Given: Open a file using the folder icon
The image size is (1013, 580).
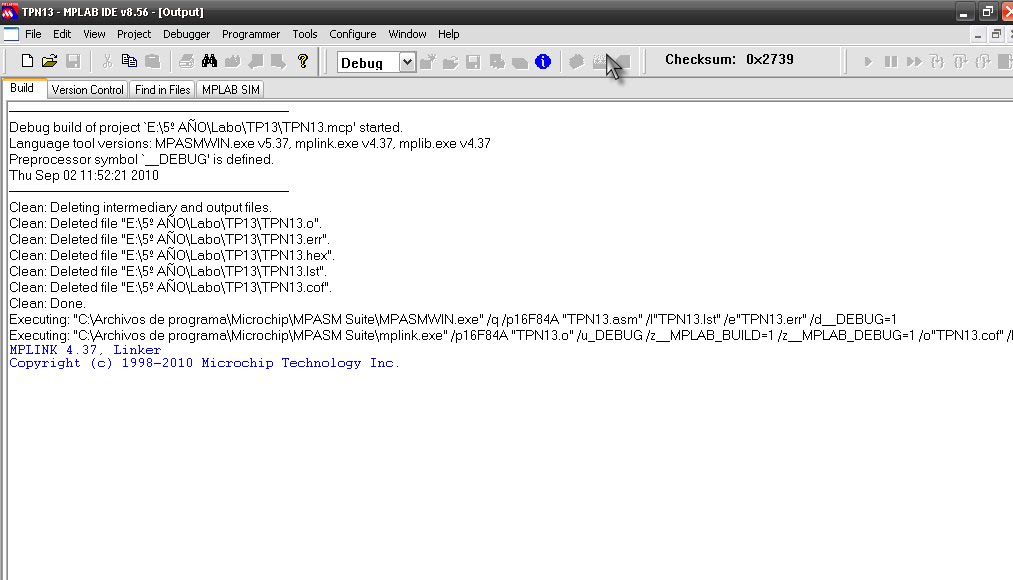Looking at the screenshot, I should pyautogui.click(x=49, y=61).
